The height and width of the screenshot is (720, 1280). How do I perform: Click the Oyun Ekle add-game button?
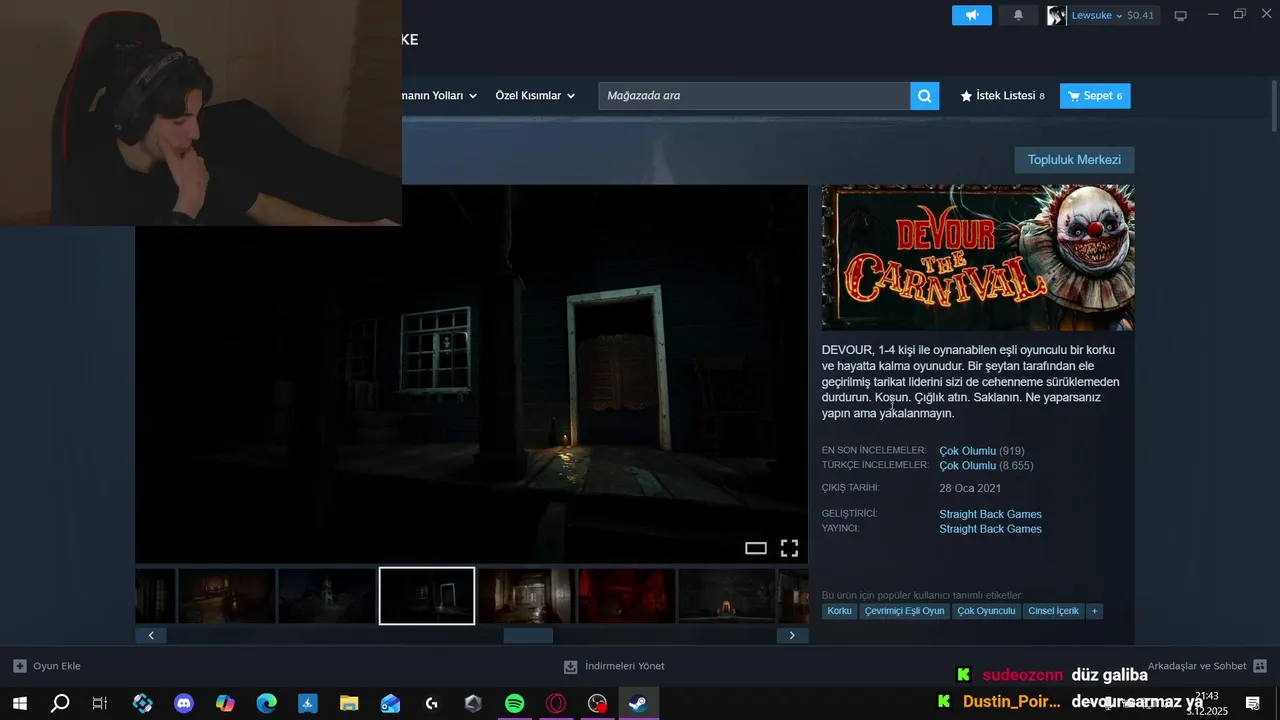(47, 666)
